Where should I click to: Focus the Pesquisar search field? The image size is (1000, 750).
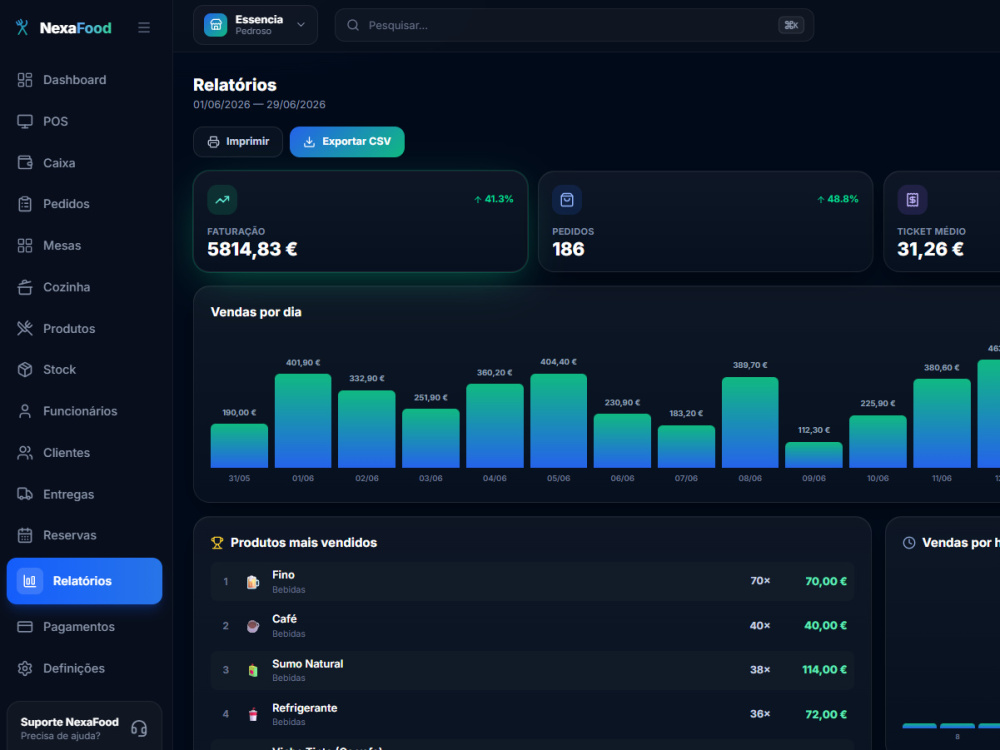(574, 26)
